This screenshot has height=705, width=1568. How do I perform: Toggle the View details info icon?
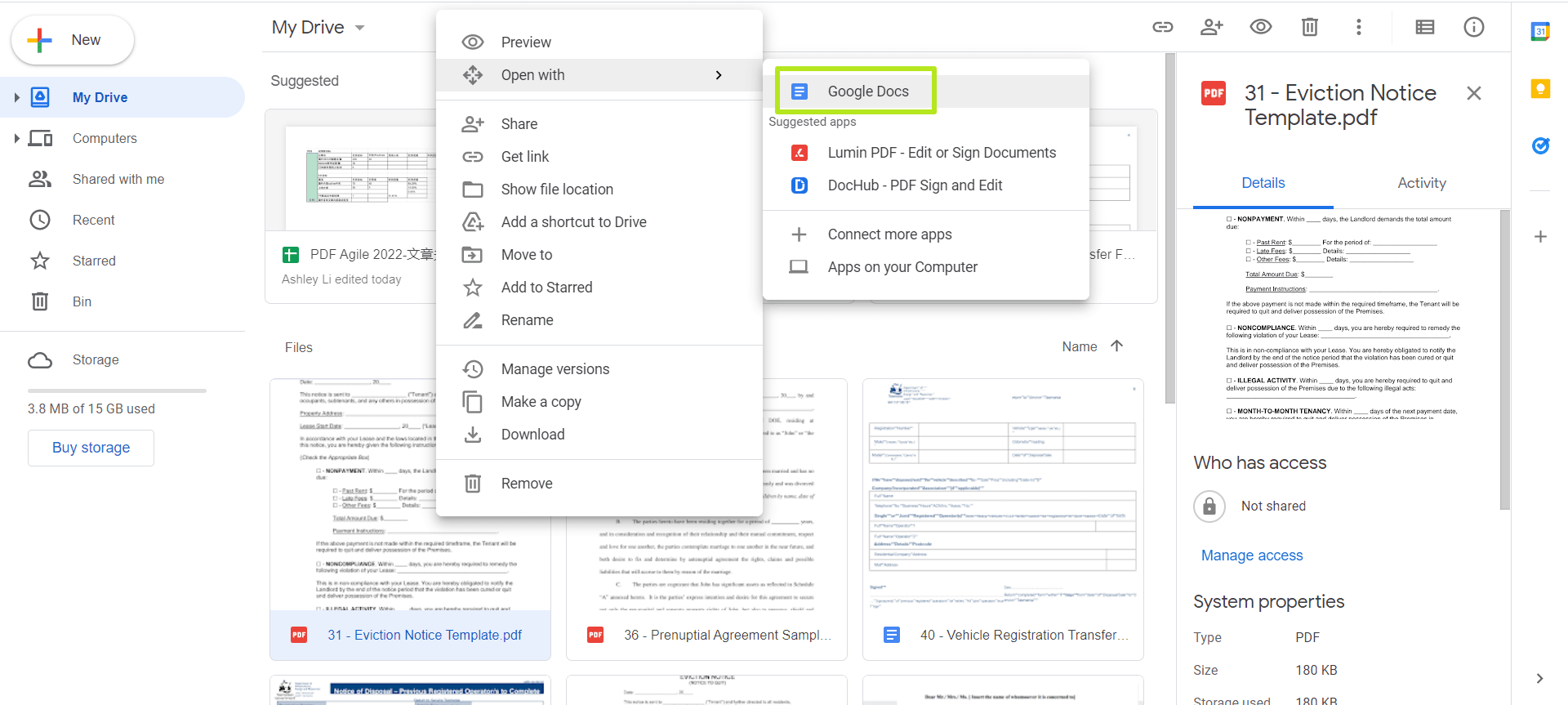click(x=1473, y=27)
